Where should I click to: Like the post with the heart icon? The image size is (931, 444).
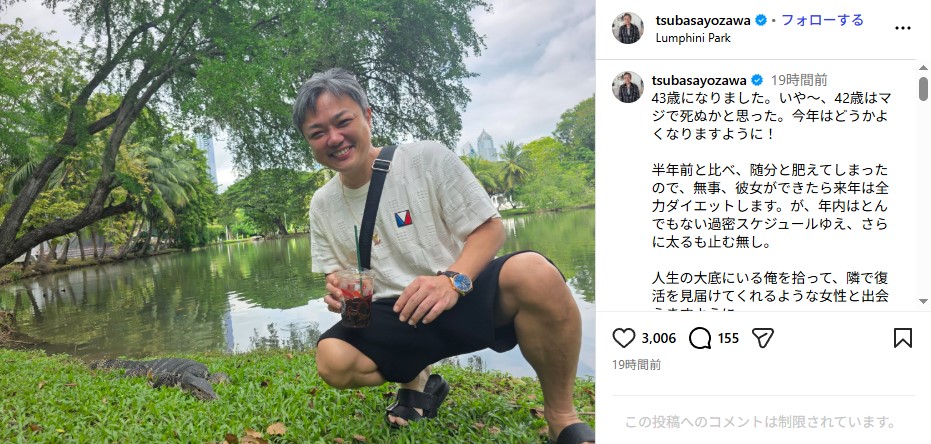(x=623, y=338)
